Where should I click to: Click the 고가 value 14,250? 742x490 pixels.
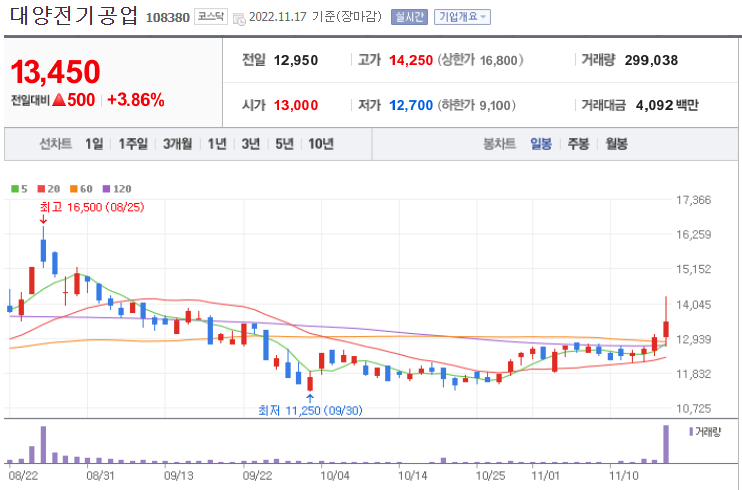coord(411,60)
